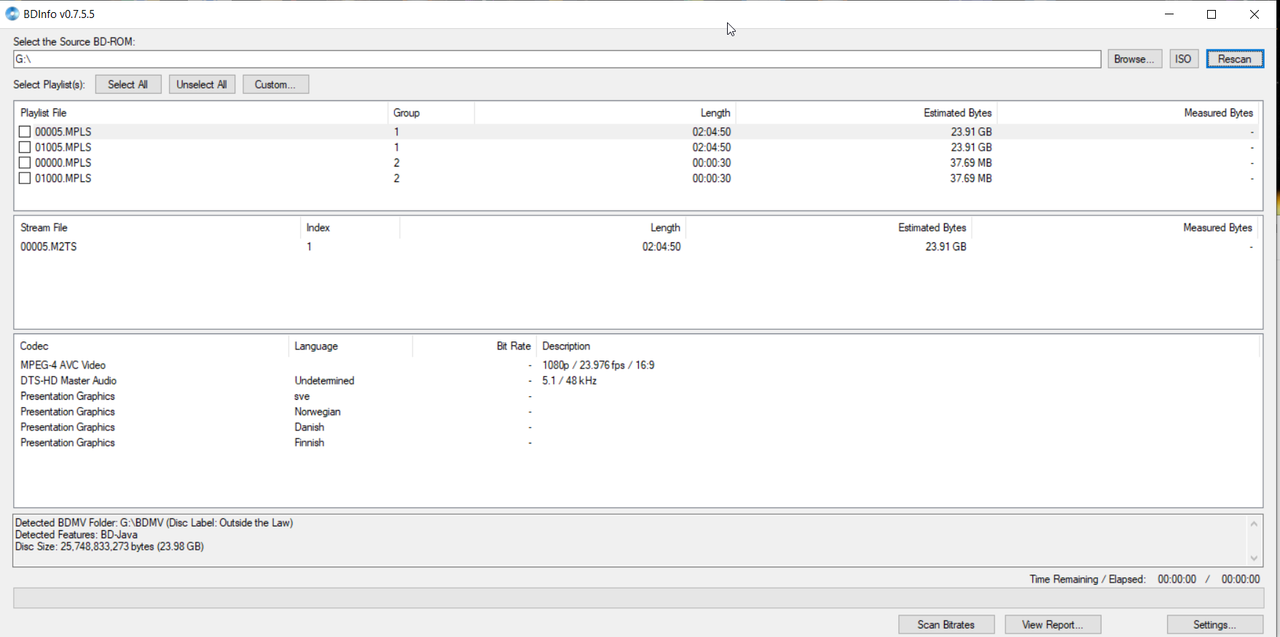This screenshot has width=1280, height=637.
Task: Select the DTS-HD Master Audio stream row
Action: 637,381
